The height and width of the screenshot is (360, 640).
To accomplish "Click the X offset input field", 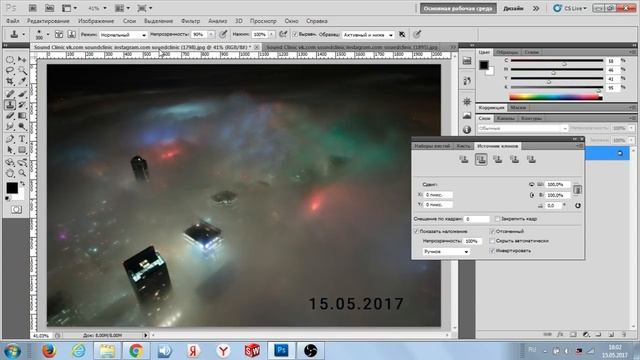I will tap(438, 195).
